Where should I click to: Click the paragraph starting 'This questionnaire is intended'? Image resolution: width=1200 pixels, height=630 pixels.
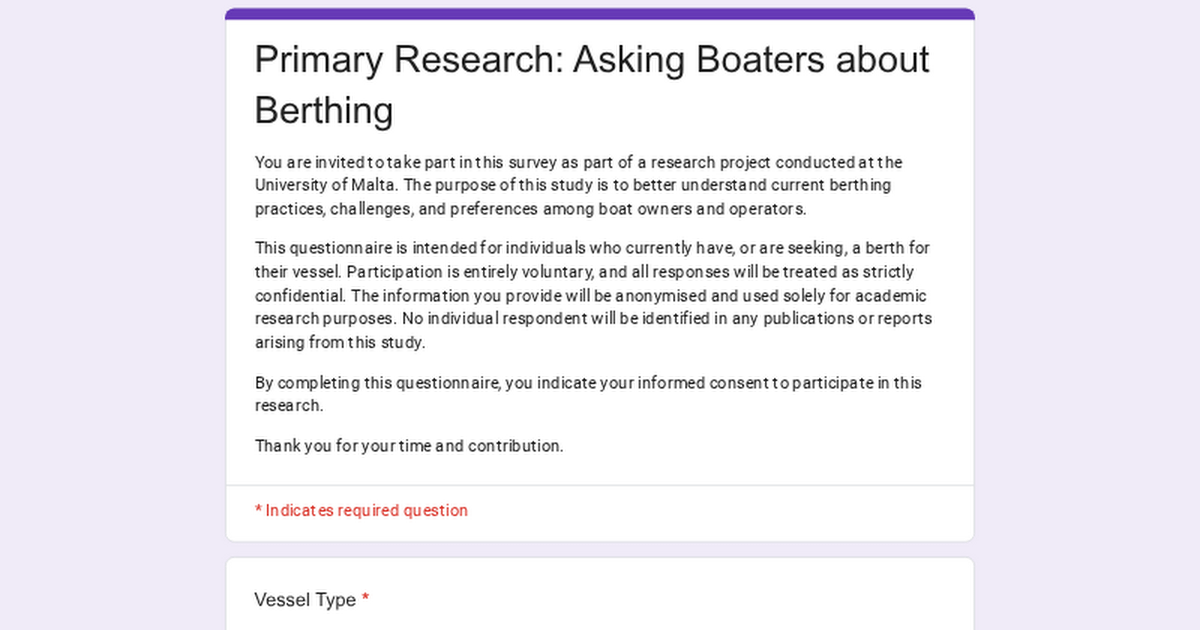pos(592,295)
